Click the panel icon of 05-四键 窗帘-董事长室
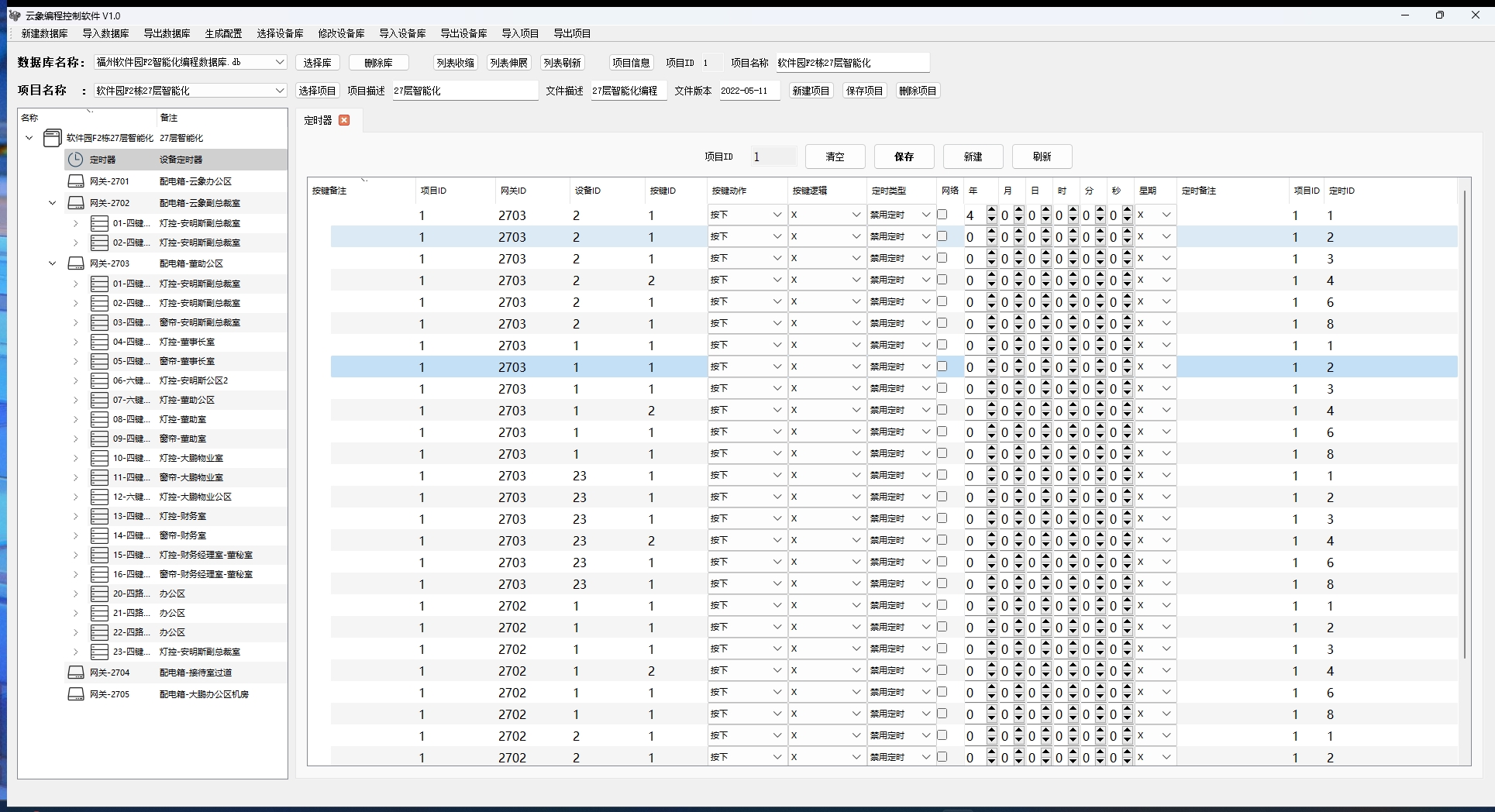 pyautogui.click(x=99, y=361)
